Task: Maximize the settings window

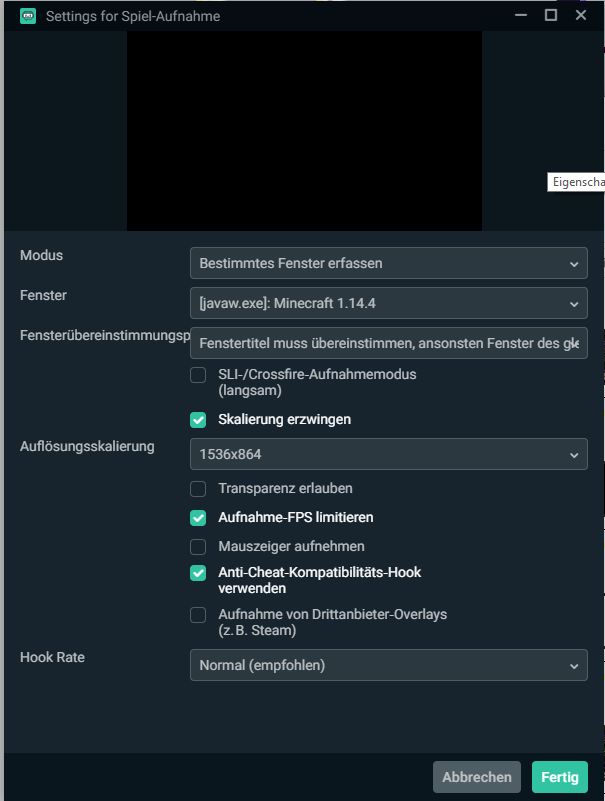Action: point(550,16)
